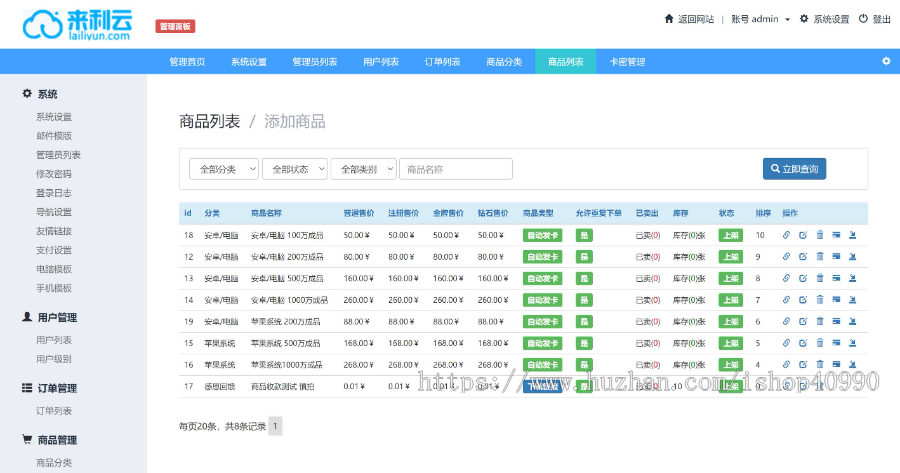Toggle 允许重复下单 badge for product id 12
Image resolution: width=900 pixels, height=473 pixels.
coord(585,257)
